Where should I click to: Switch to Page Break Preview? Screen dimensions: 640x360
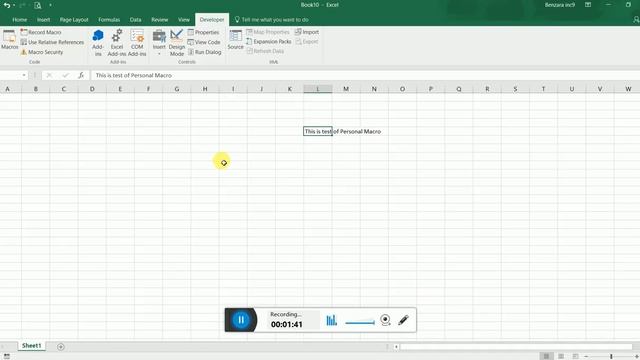576,356
